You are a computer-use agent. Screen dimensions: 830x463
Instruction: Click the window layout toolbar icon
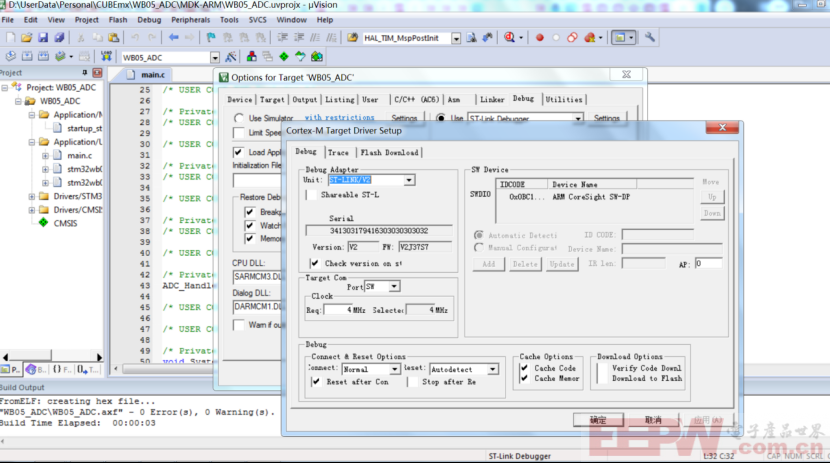point(620,38)
